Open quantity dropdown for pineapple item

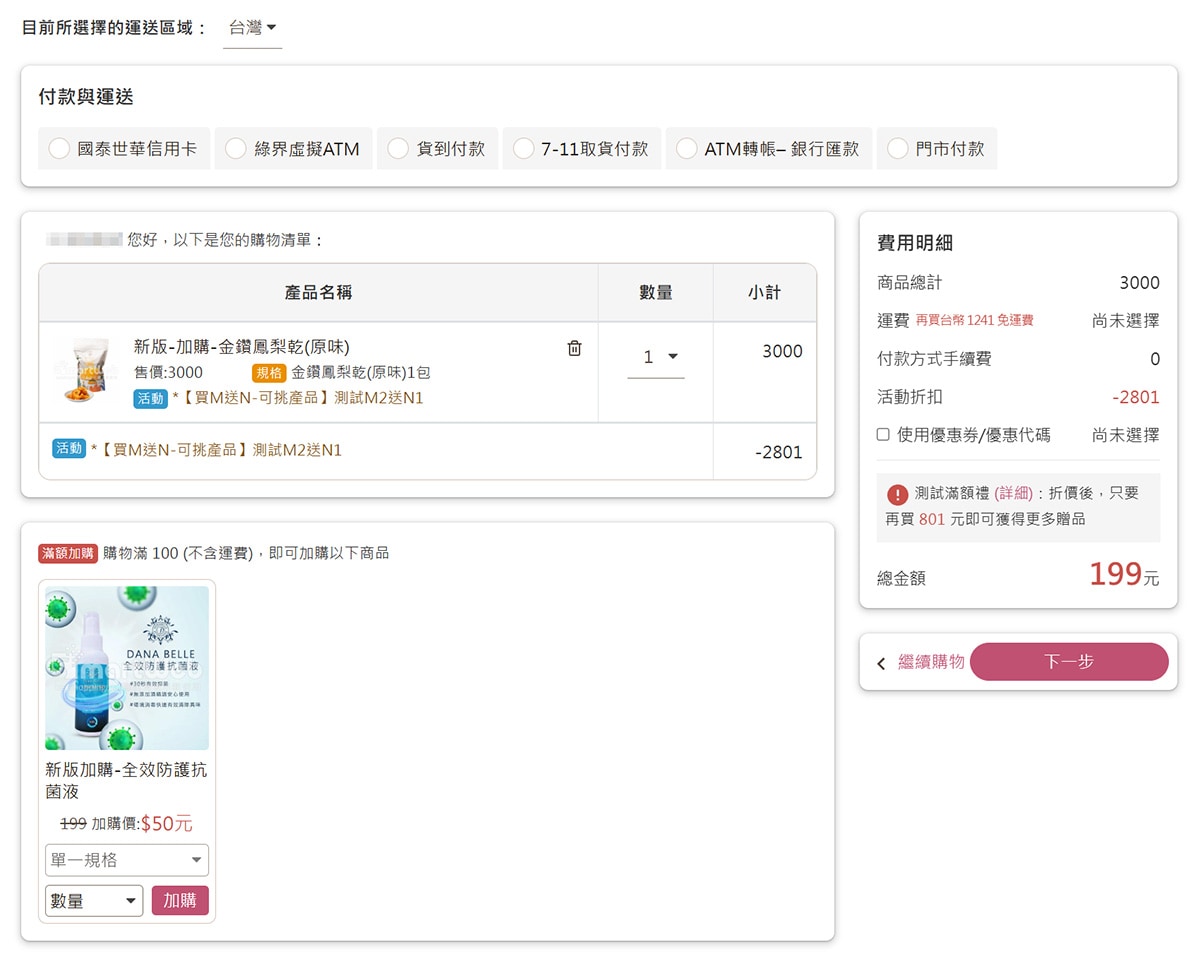click(657, 357)
